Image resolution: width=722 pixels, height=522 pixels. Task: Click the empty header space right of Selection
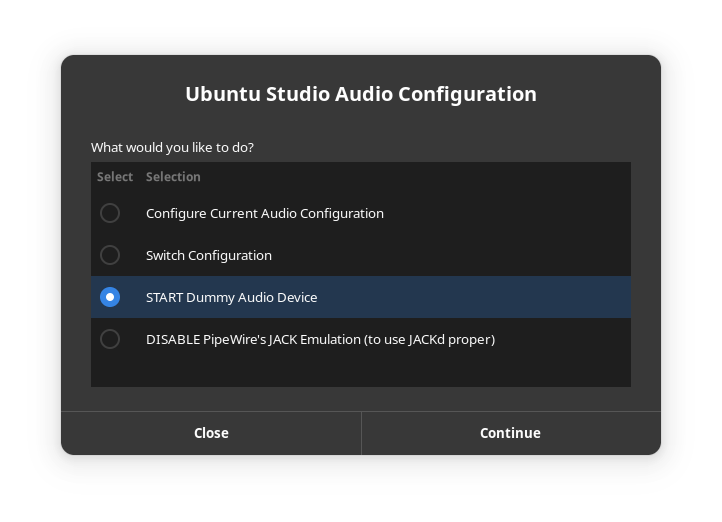[x=450, y=177]
